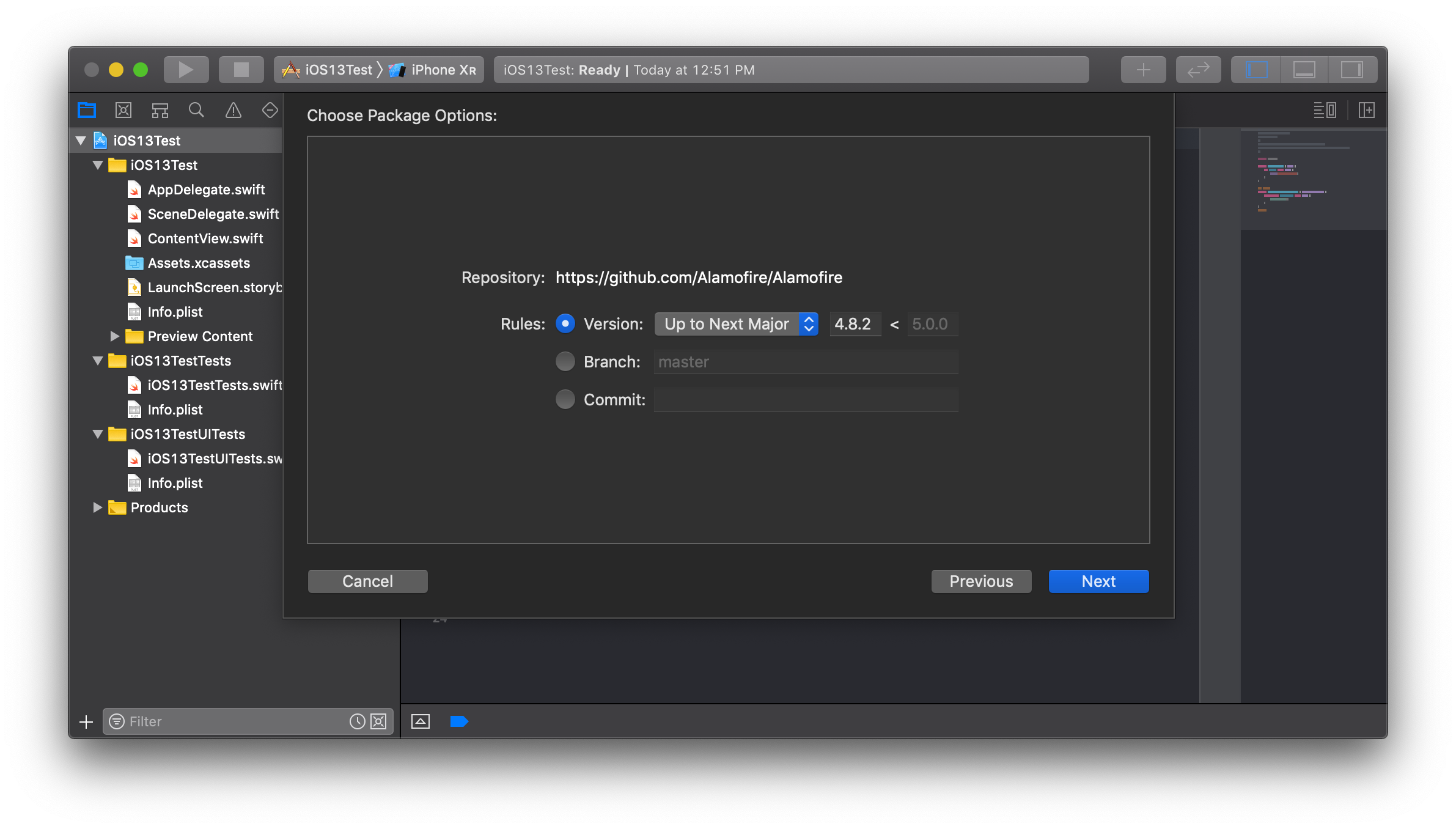1456x829 pixels.
Task: Add a new file with plus button
Action: click(x=86, y=722)
